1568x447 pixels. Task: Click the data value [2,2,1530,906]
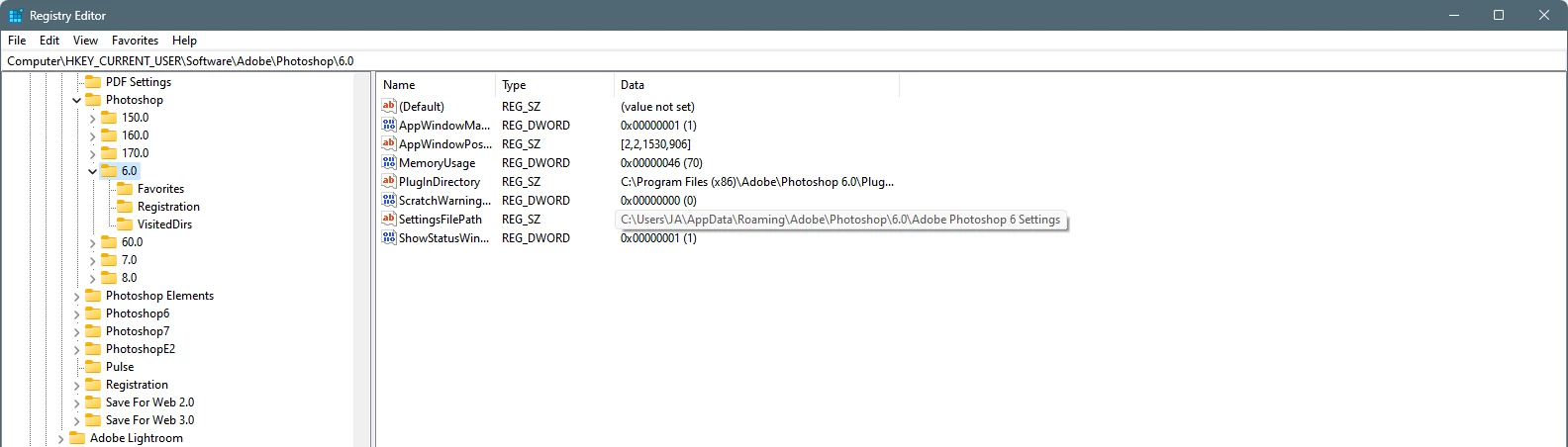[x=655, y=144]
